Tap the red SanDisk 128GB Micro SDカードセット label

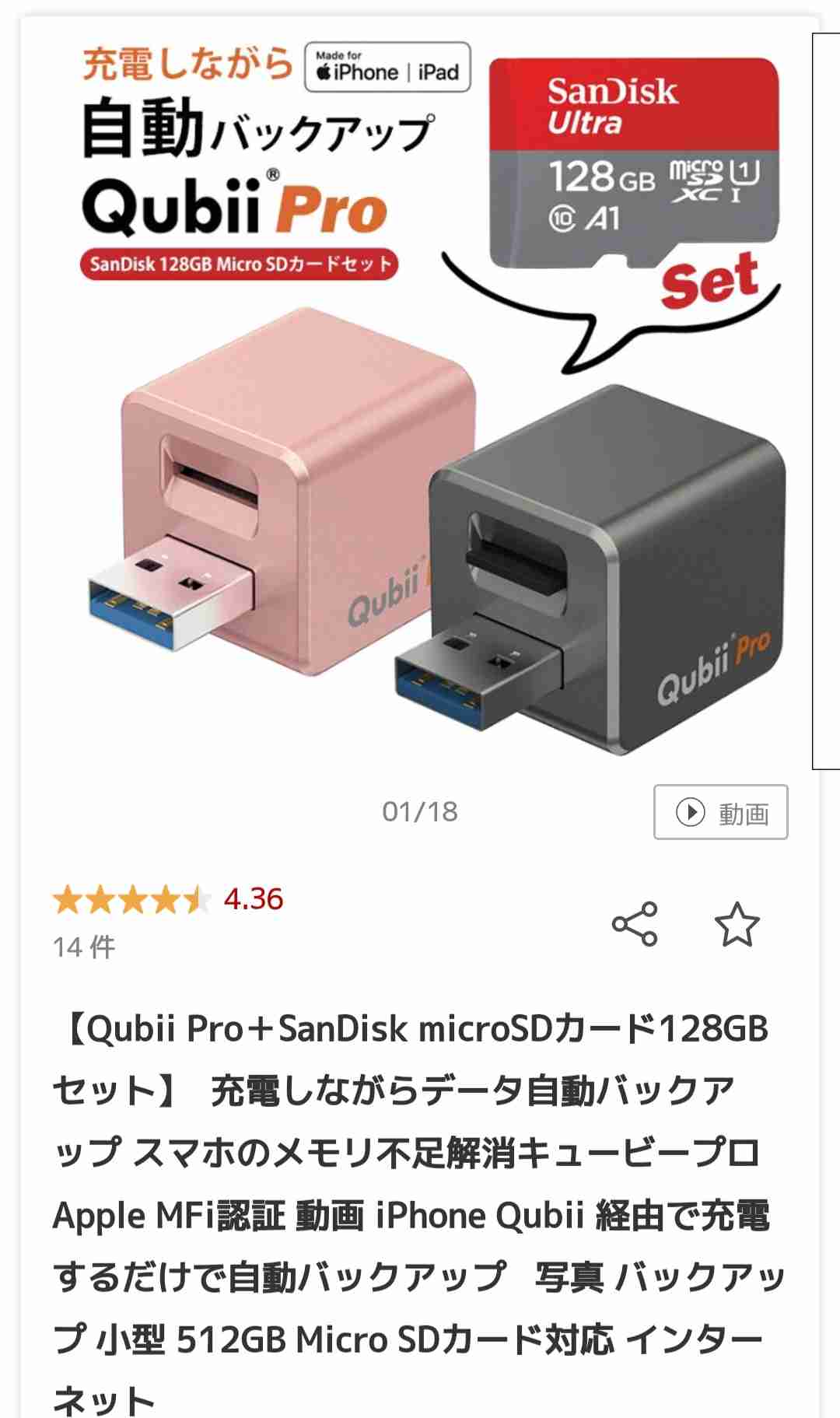pos(239,264)
